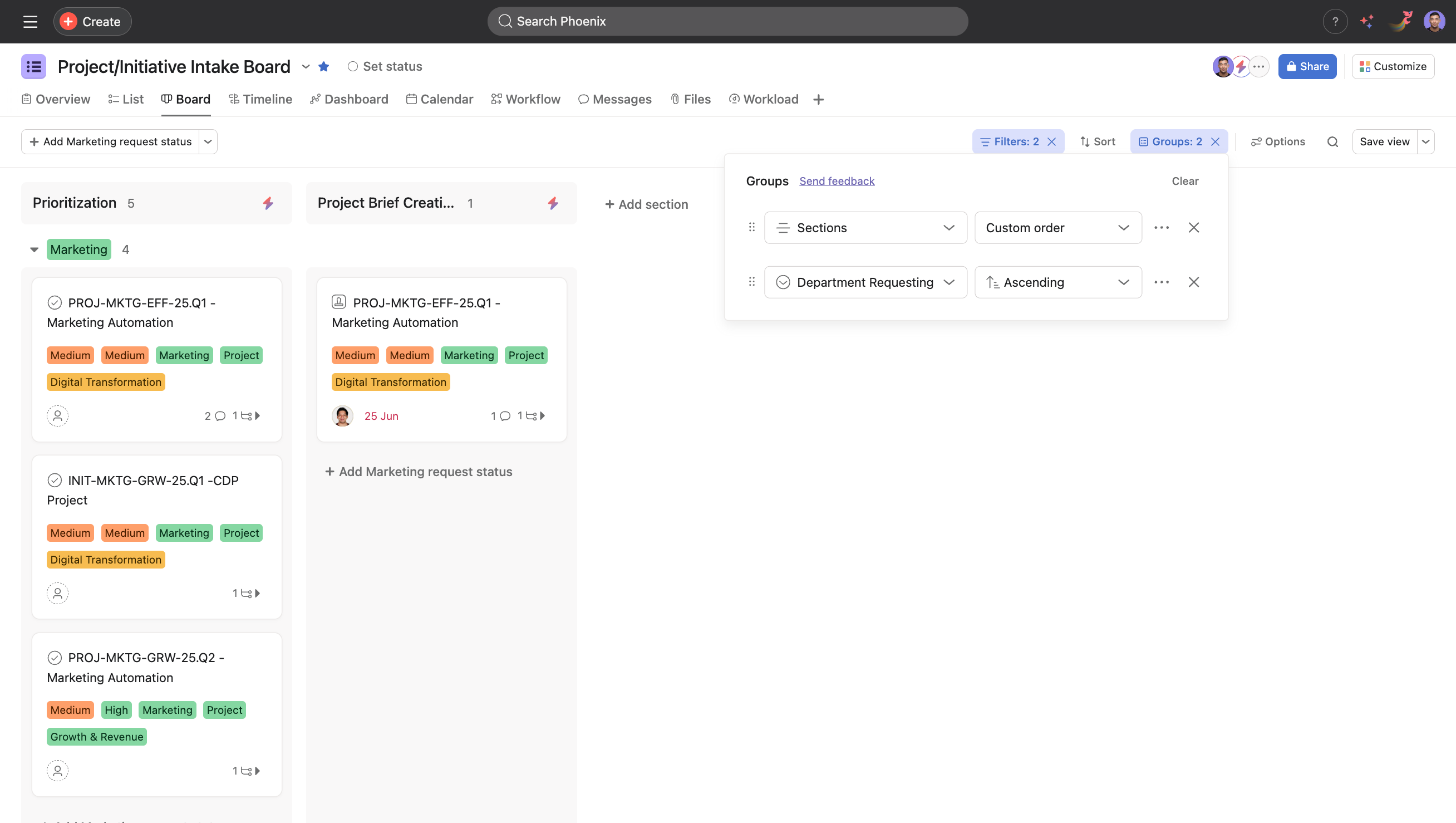This screenshot has height=823, width=1456.
Task: Open the help question mark icon
Action: tap(1335, 22)
